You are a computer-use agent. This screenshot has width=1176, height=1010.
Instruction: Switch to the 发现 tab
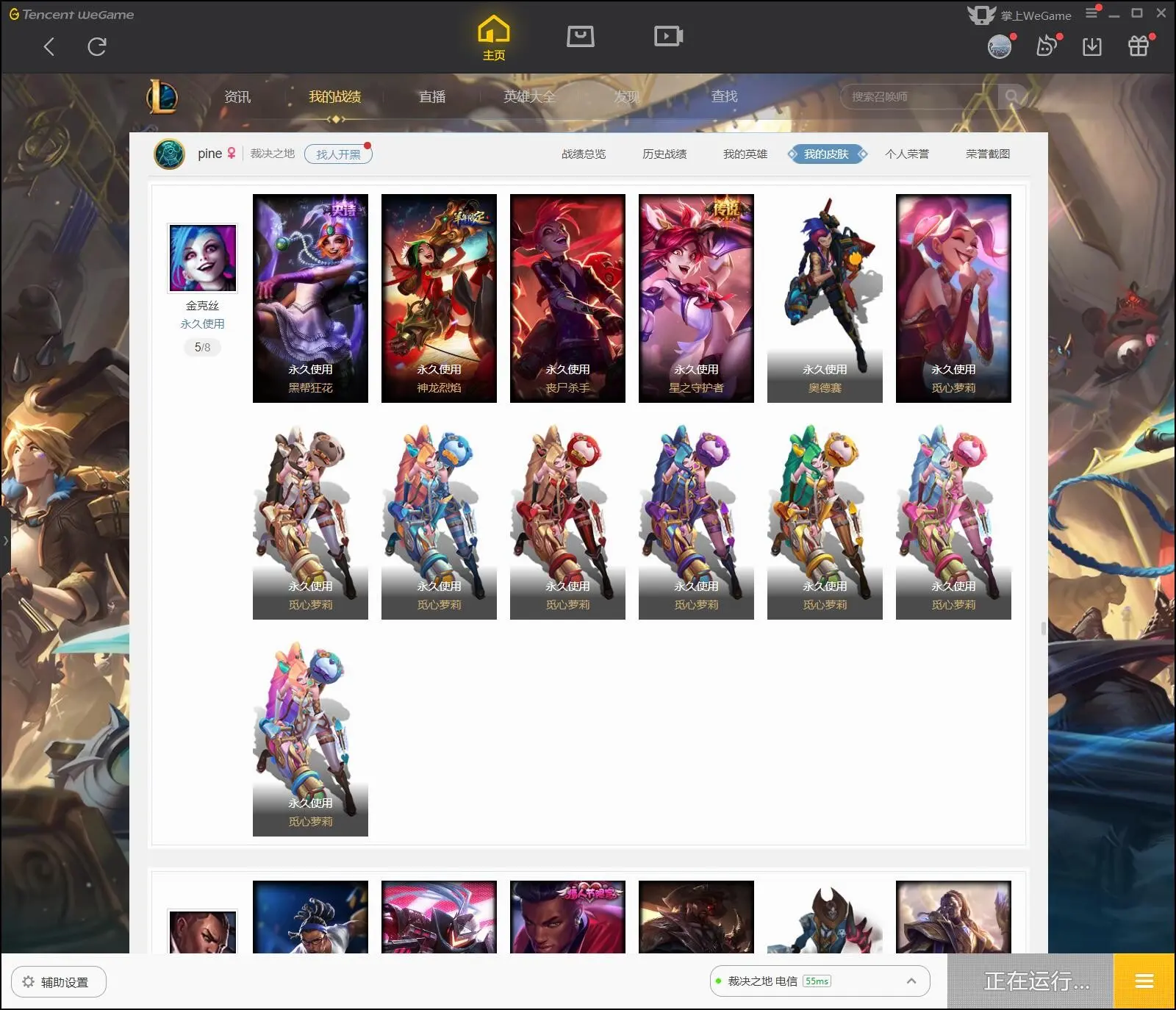(626, 96)
